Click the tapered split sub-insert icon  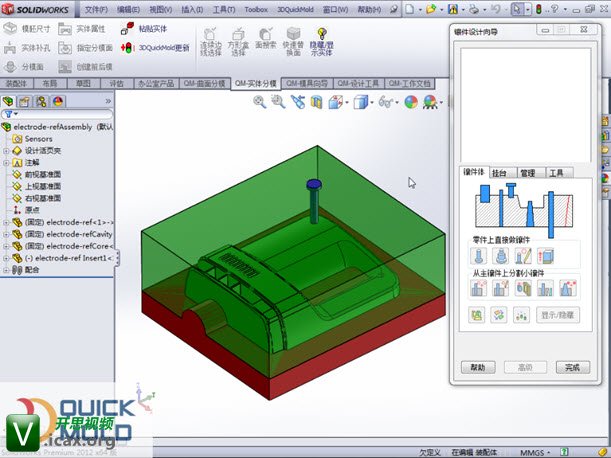tap(568, 288)
